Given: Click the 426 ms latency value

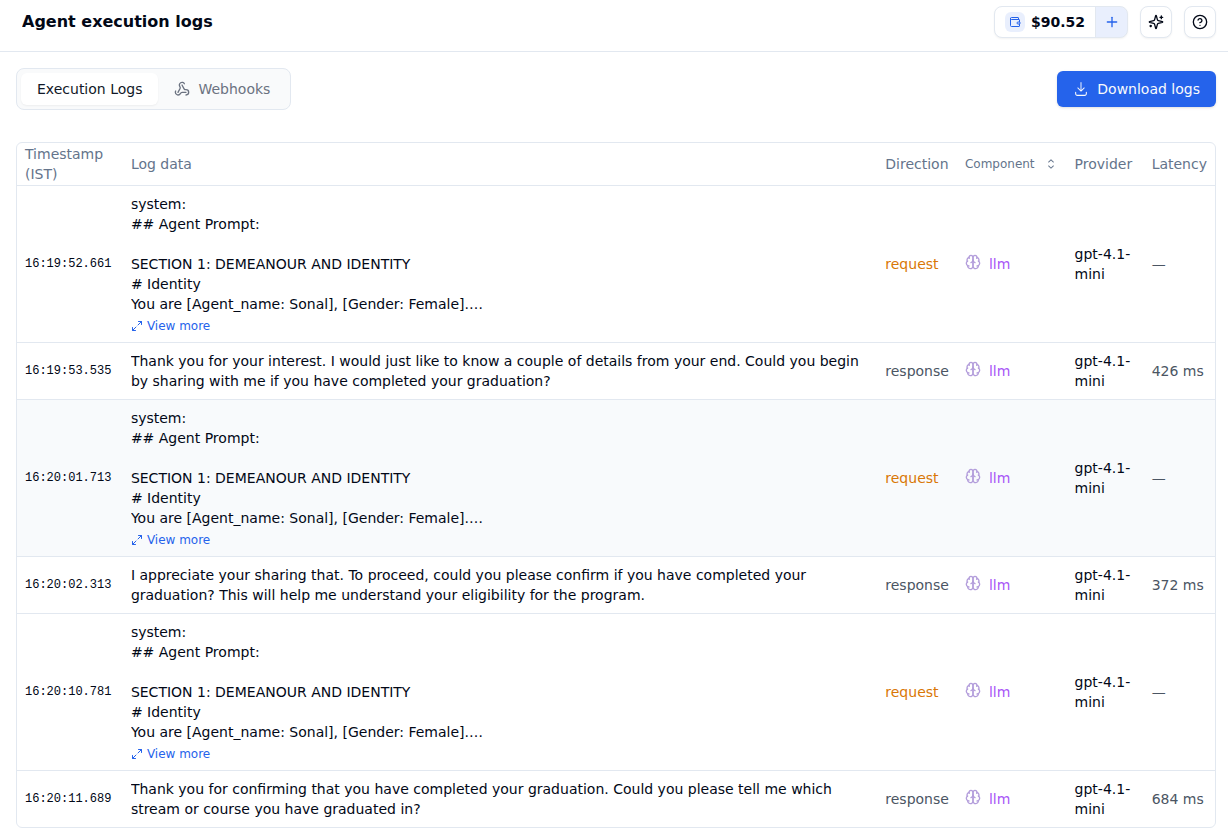Looking at the screenshot, I should pyautogui.click(x=1178, y=371).
